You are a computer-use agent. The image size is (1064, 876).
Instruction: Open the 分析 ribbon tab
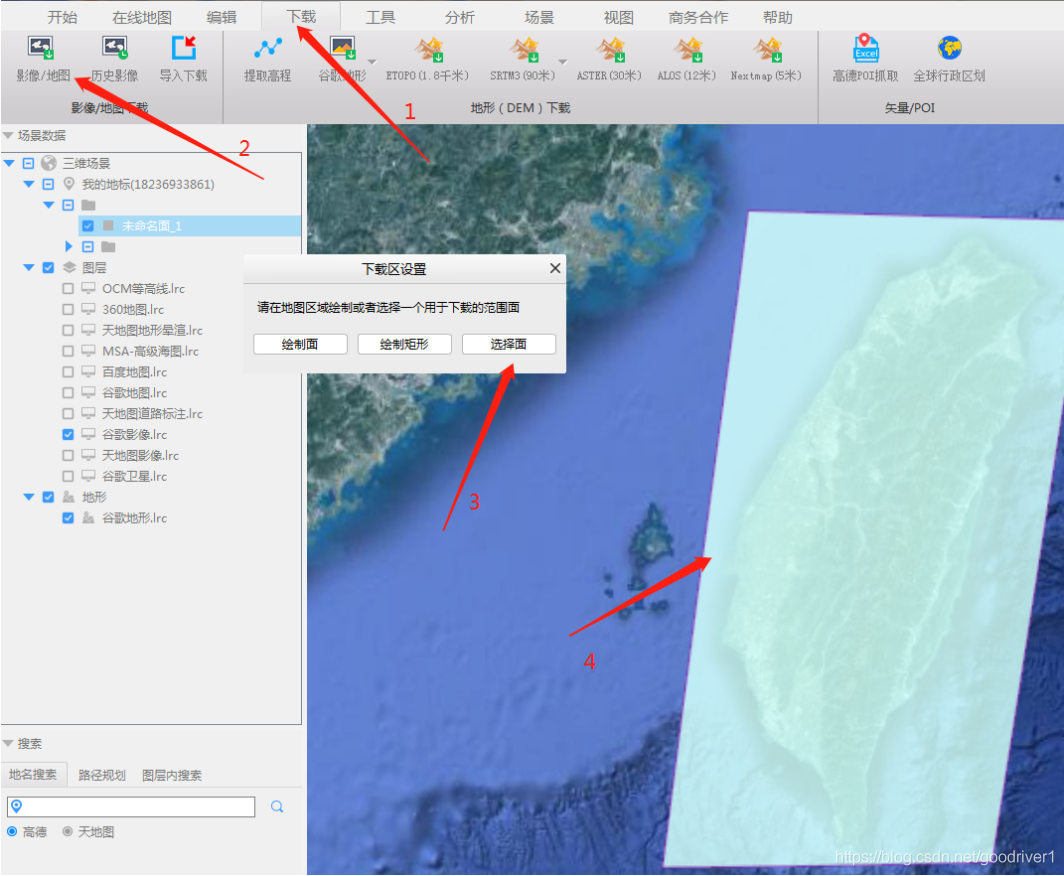coord(459,17)
